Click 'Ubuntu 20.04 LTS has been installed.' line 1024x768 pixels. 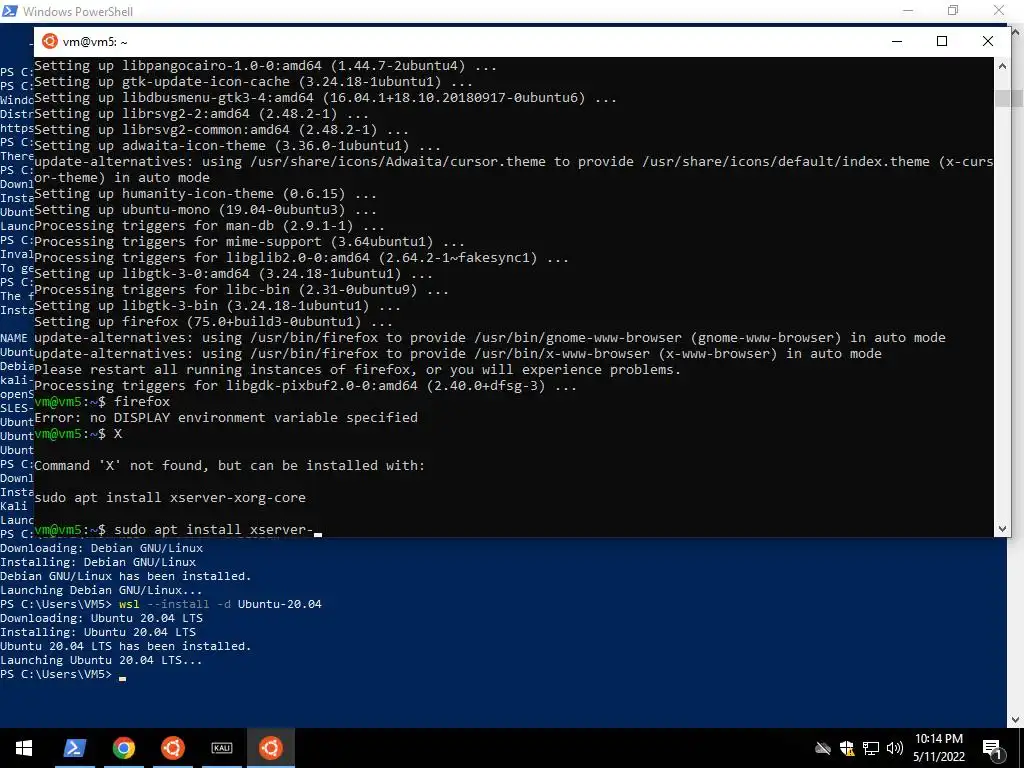126,646
